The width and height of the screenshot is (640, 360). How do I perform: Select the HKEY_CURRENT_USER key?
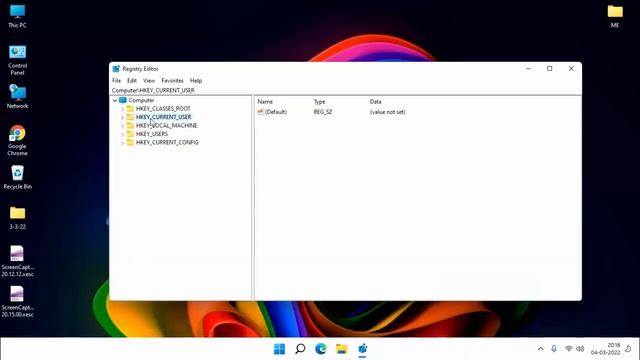pos(163,117)
